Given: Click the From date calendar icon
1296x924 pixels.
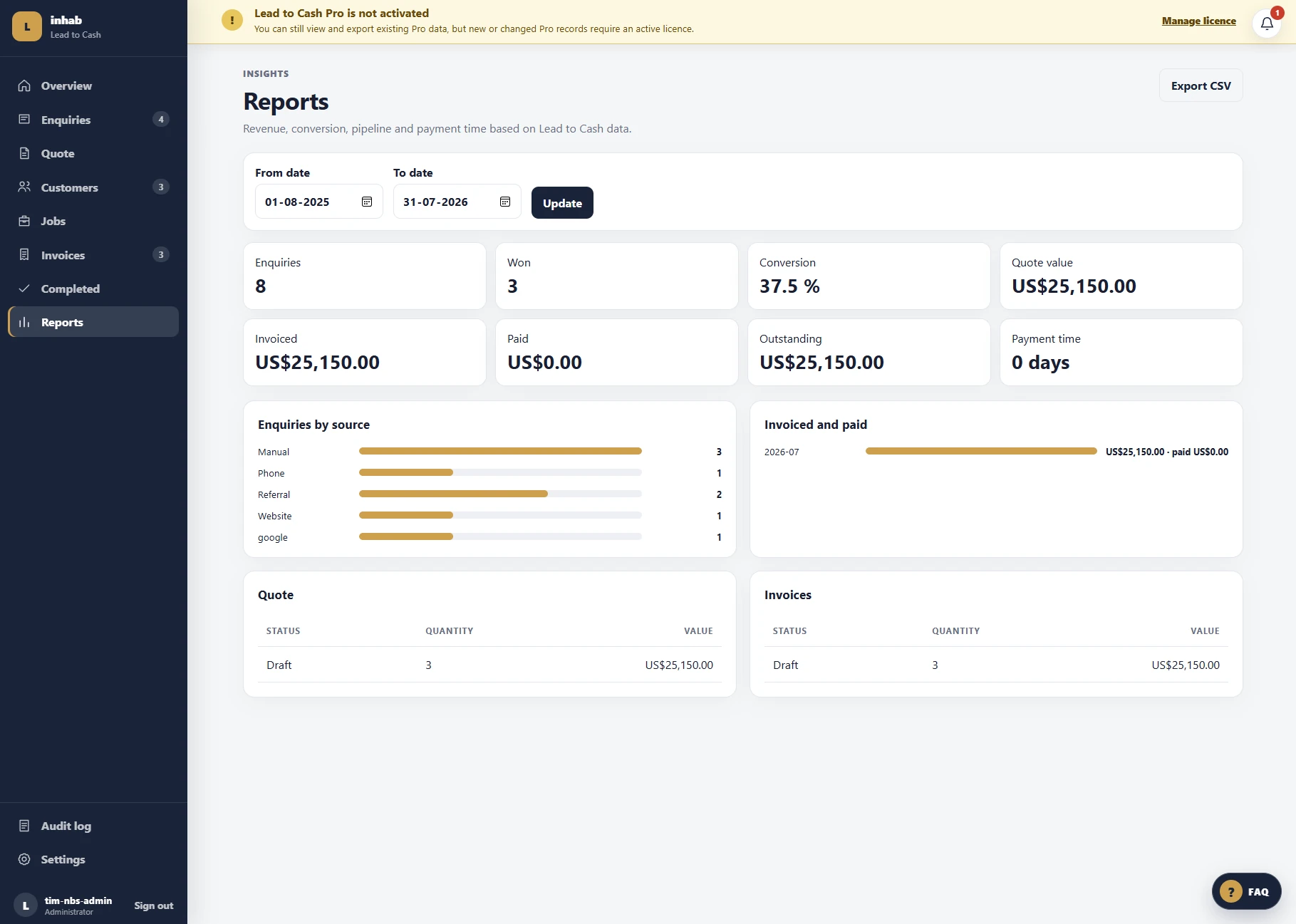Looking at the screenshot, I should (367, 202).
